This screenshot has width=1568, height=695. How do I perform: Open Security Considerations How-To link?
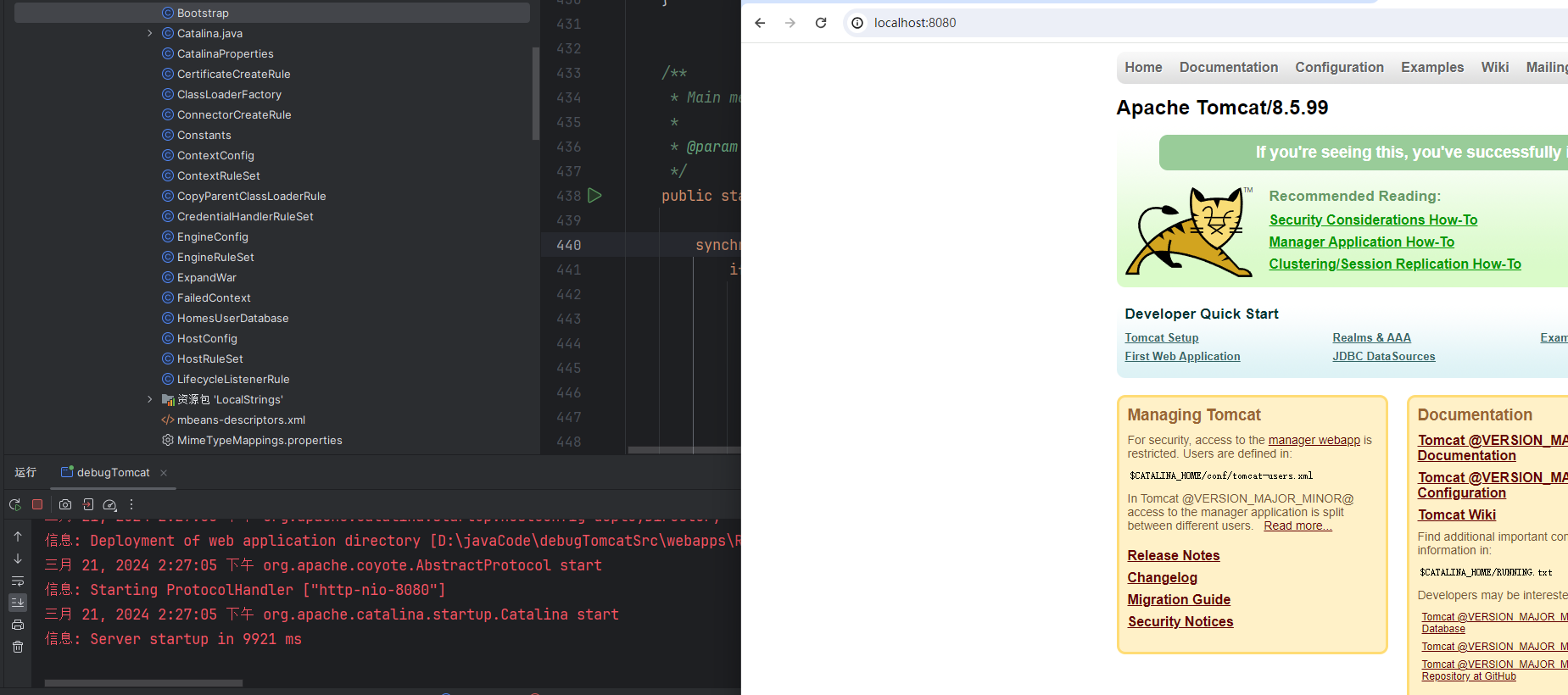[1373, 220]
